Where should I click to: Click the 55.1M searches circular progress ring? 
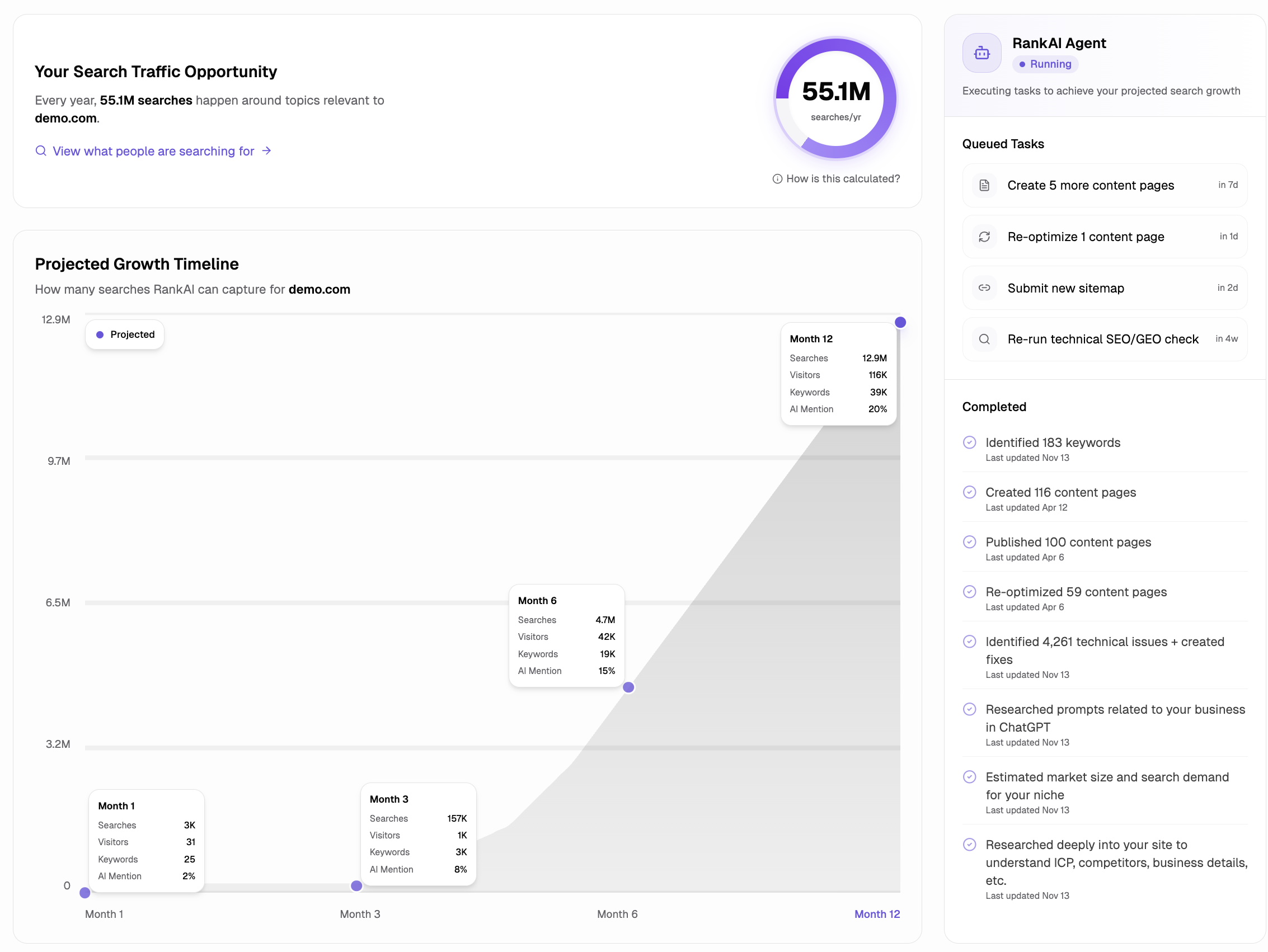click(x=835, y=98)
